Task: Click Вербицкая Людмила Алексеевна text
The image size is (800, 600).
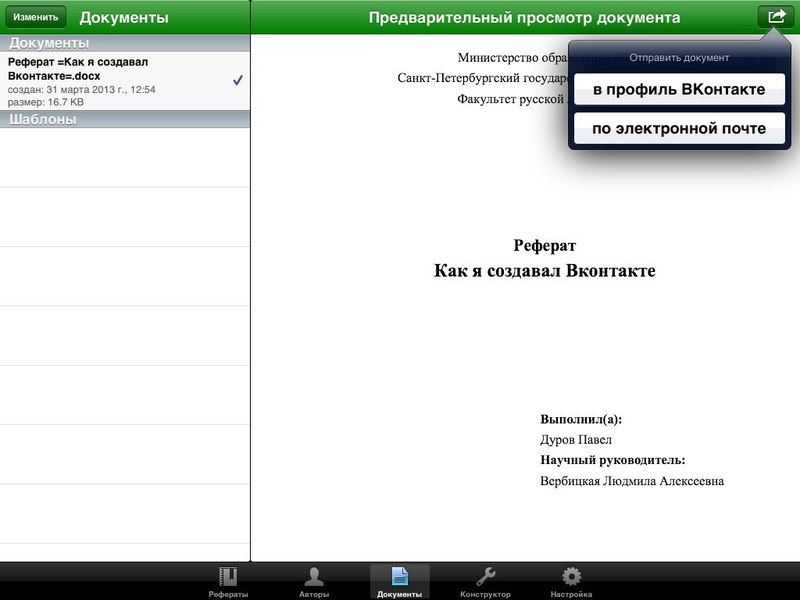Action: click(632, 481)
